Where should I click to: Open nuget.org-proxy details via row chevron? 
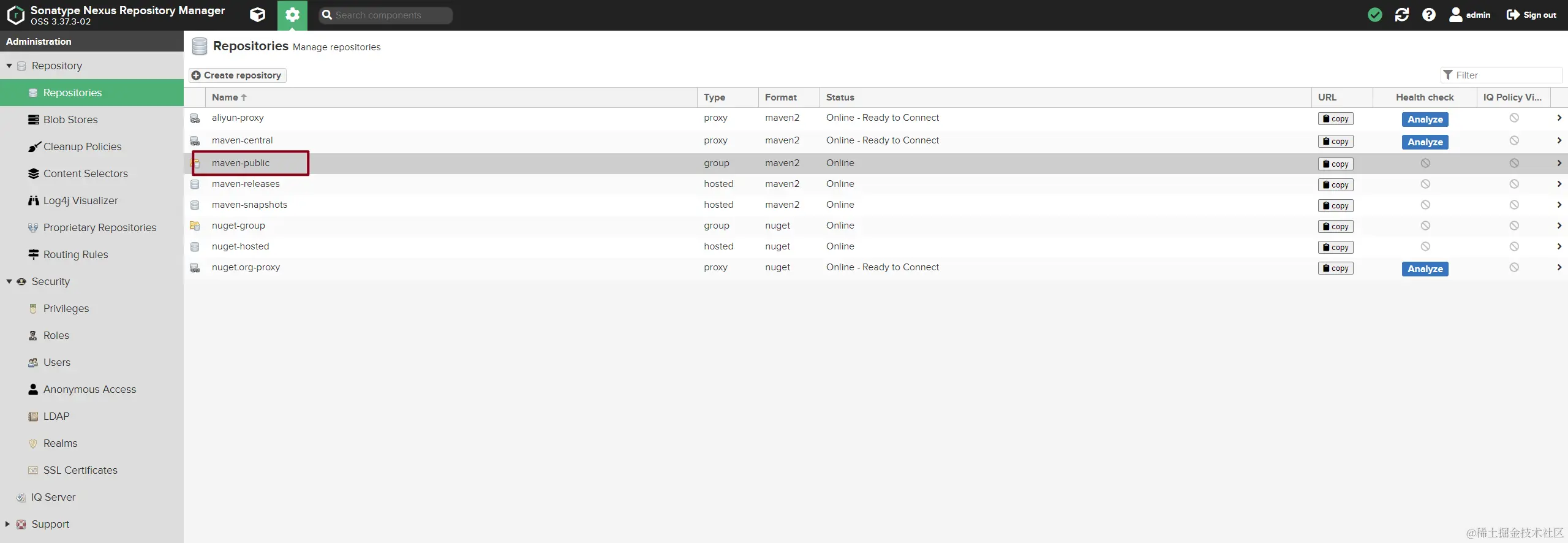1559,267
